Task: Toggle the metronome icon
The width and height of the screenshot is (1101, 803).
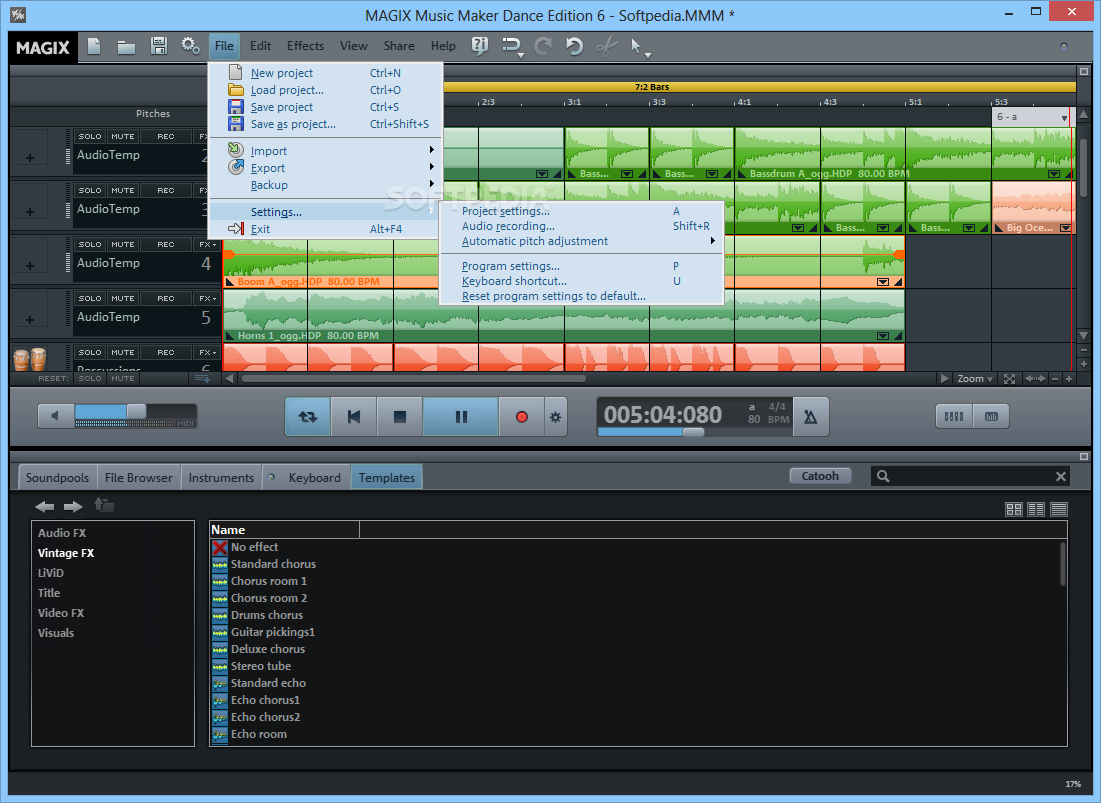Action: coord(810,417)
